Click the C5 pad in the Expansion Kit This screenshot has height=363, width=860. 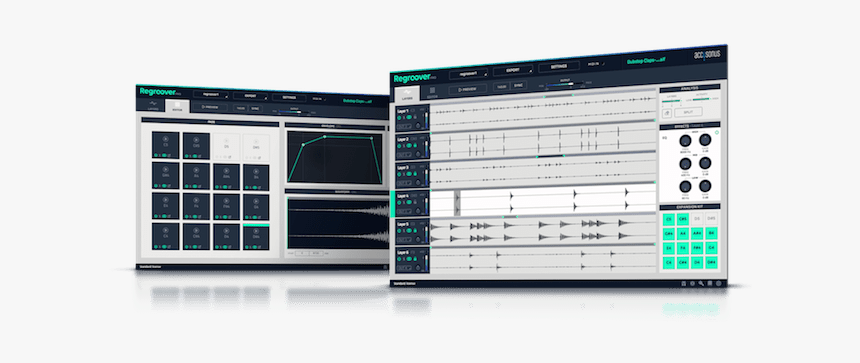(669, 219)
